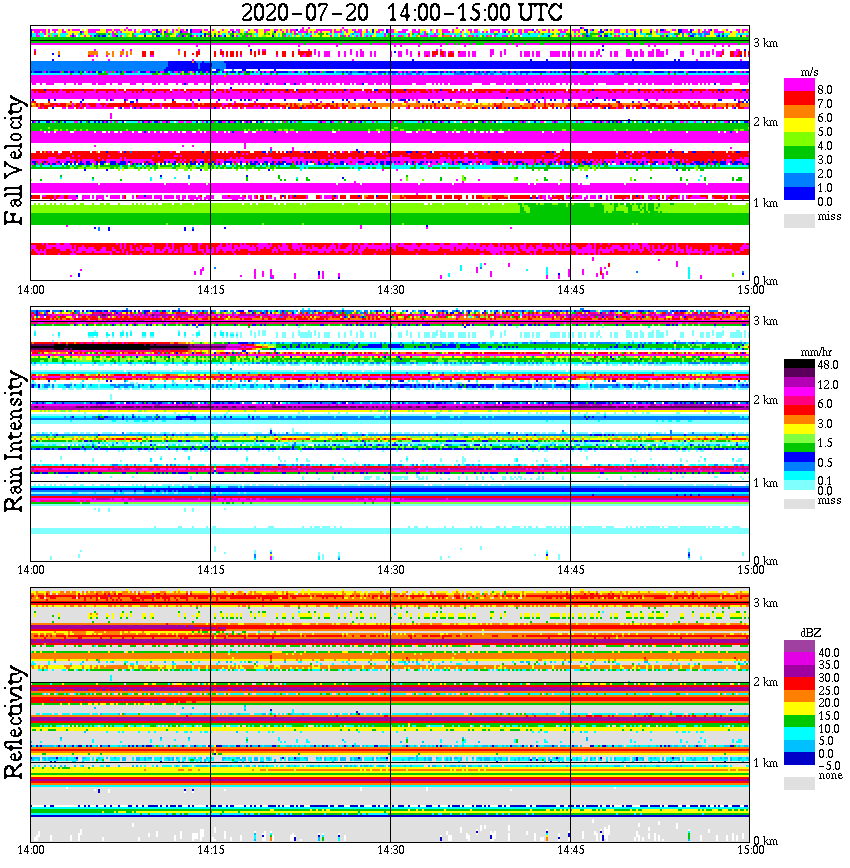Click "20.0" in the Reflectivity legend
The image size is (850, 868).
click(x=829, y=702)
